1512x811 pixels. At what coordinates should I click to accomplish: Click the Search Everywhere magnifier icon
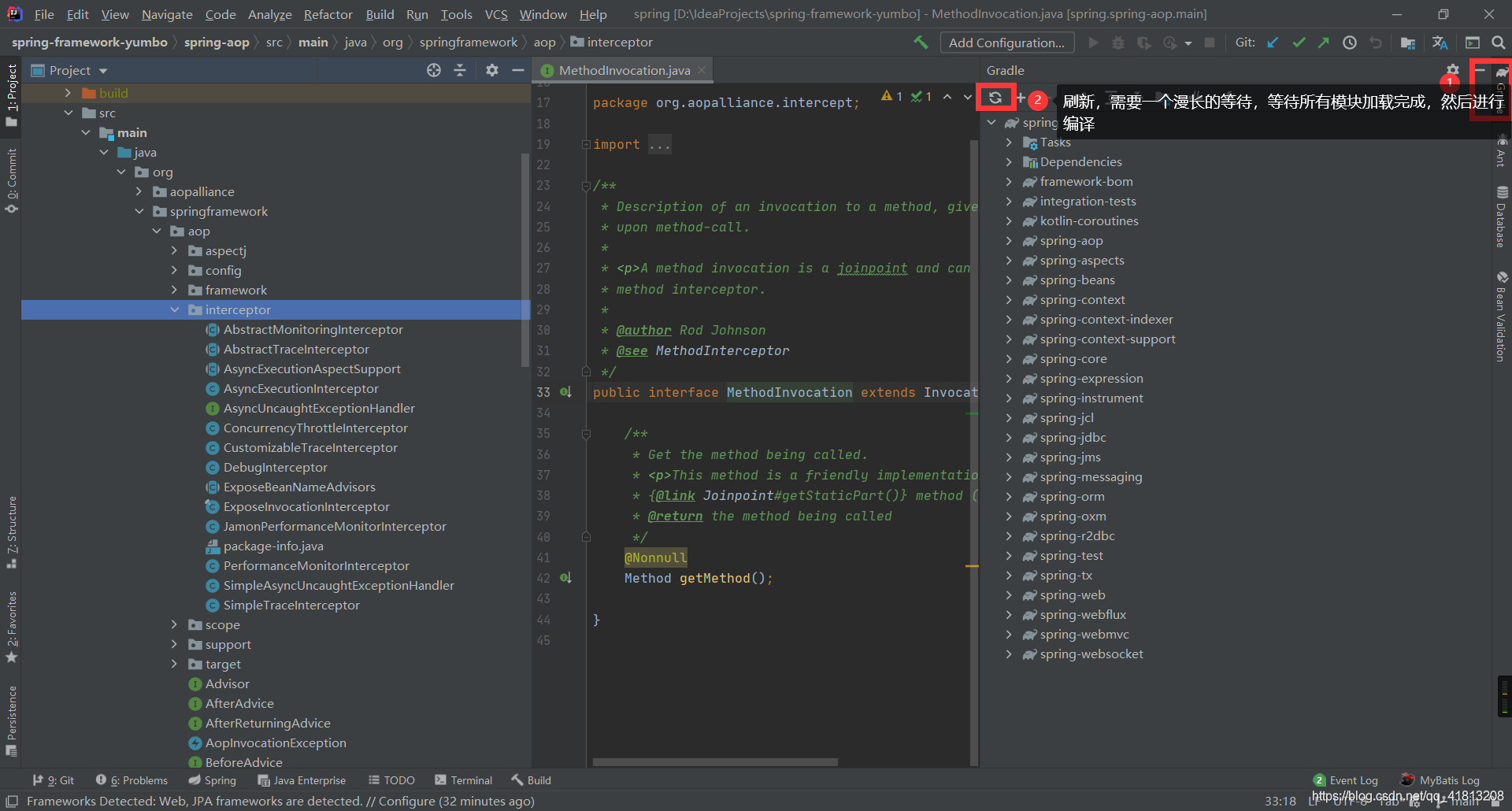[x=1499, y=43]
